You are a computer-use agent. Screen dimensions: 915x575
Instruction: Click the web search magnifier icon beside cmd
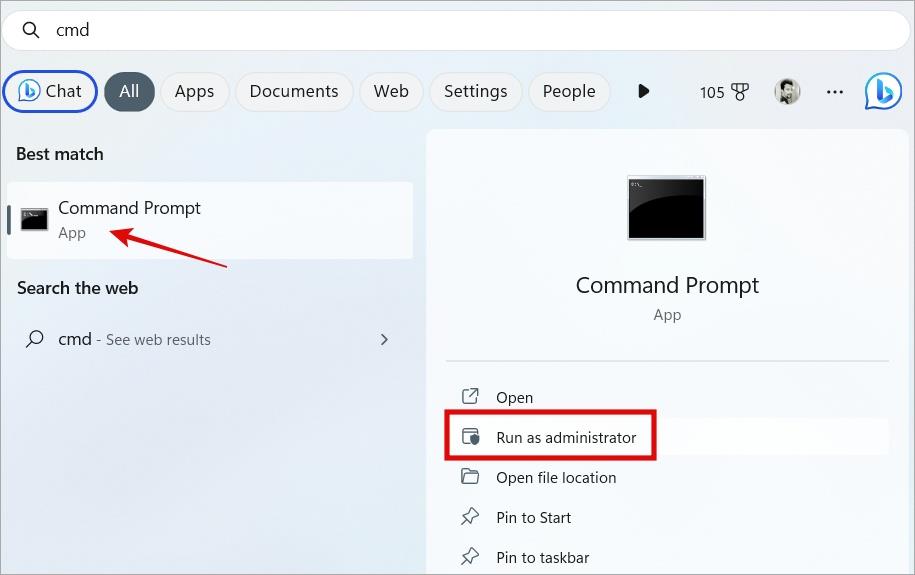pyautogui.click(x=34, y=339)
